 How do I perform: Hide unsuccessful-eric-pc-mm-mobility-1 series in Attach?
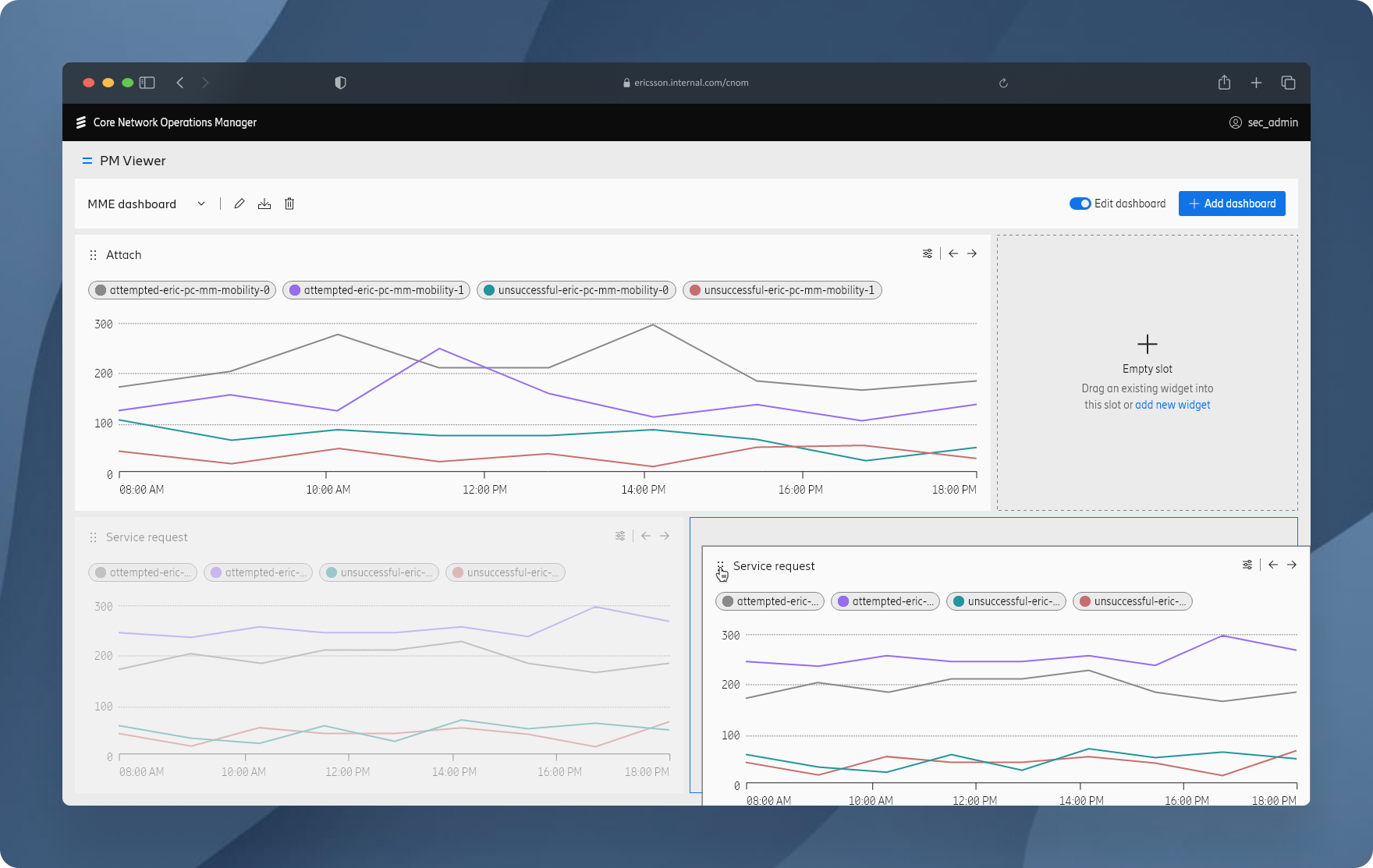point(782,290)
